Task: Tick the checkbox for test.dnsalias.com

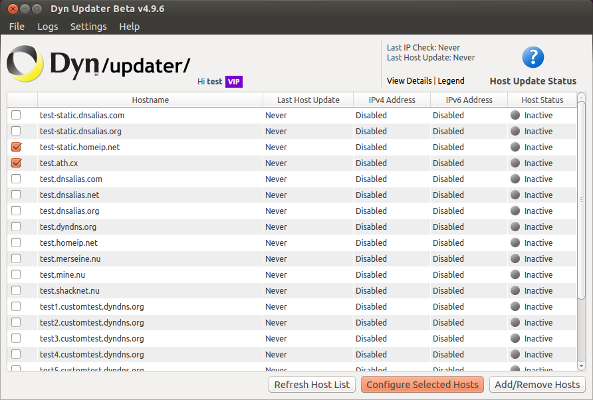Action: pos(16,179)
